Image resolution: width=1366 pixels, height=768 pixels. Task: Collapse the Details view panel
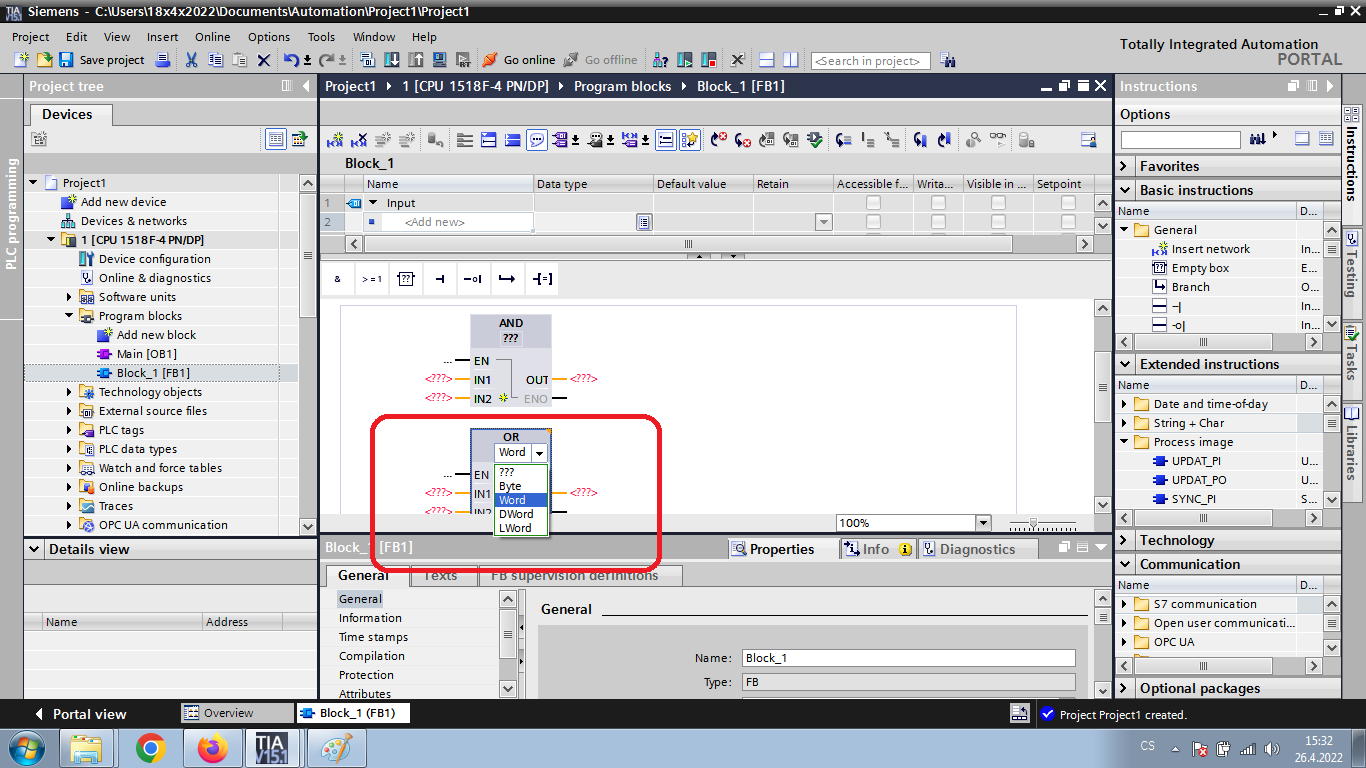click(x=35, y=549)
